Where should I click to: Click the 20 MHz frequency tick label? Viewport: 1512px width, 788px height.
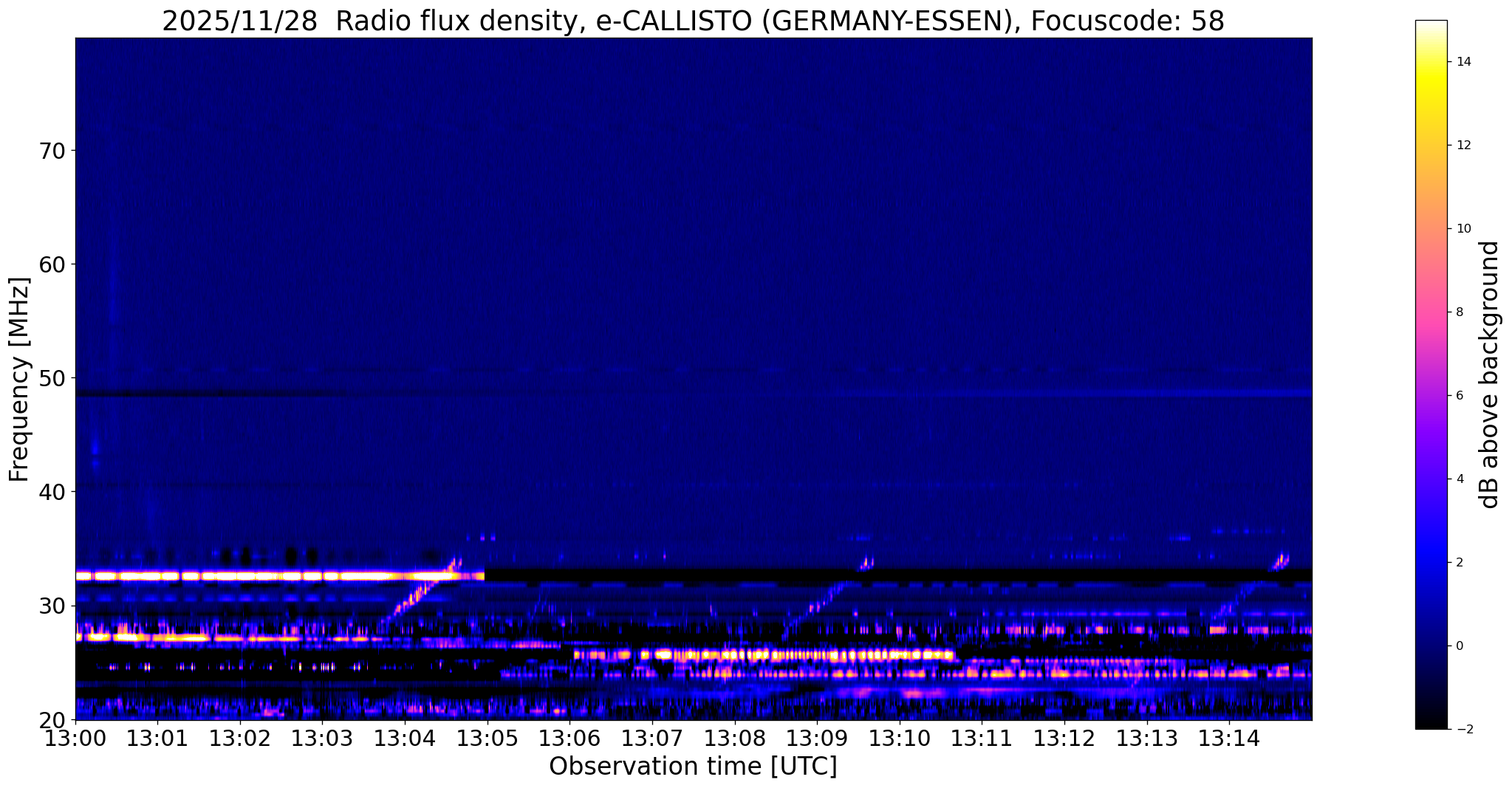(x=52, y=719)
